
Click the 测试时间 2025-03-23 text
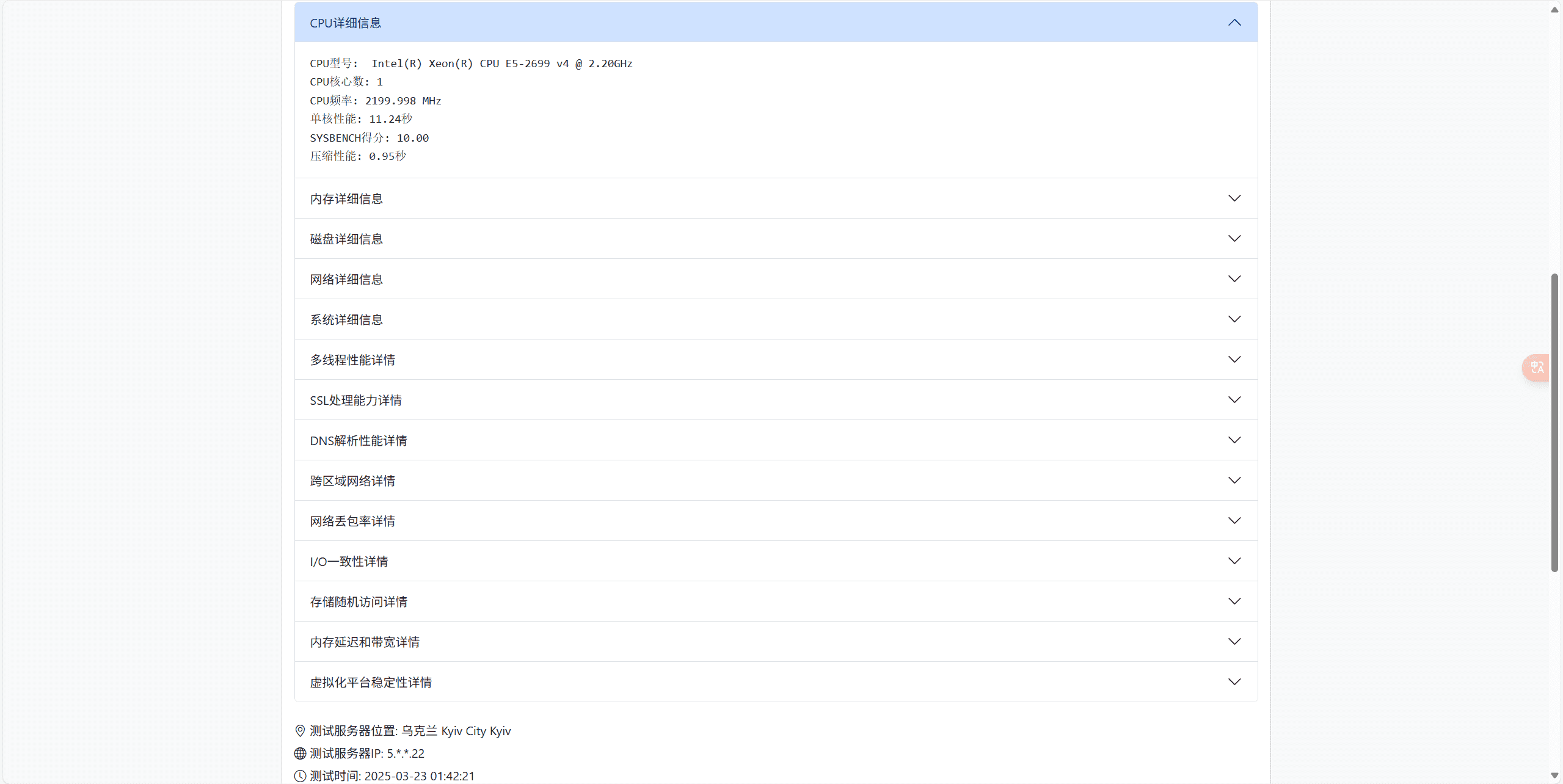point(392,776)
